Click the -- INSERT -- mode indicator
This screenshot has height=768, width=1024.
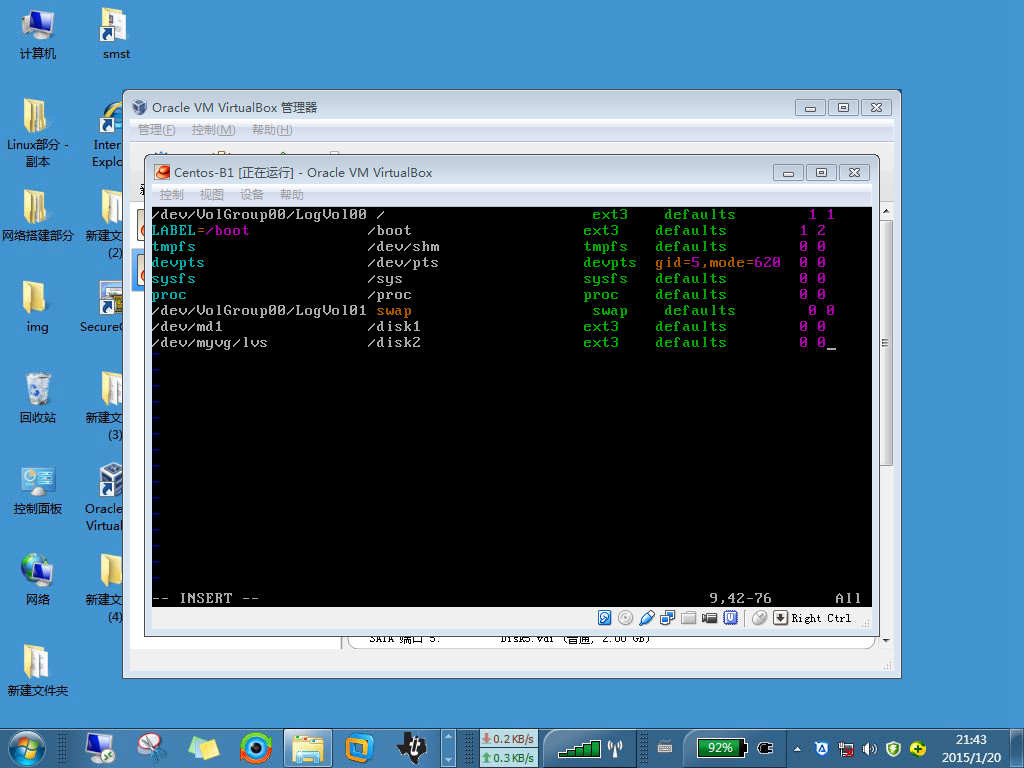click(x=206, y=598)
